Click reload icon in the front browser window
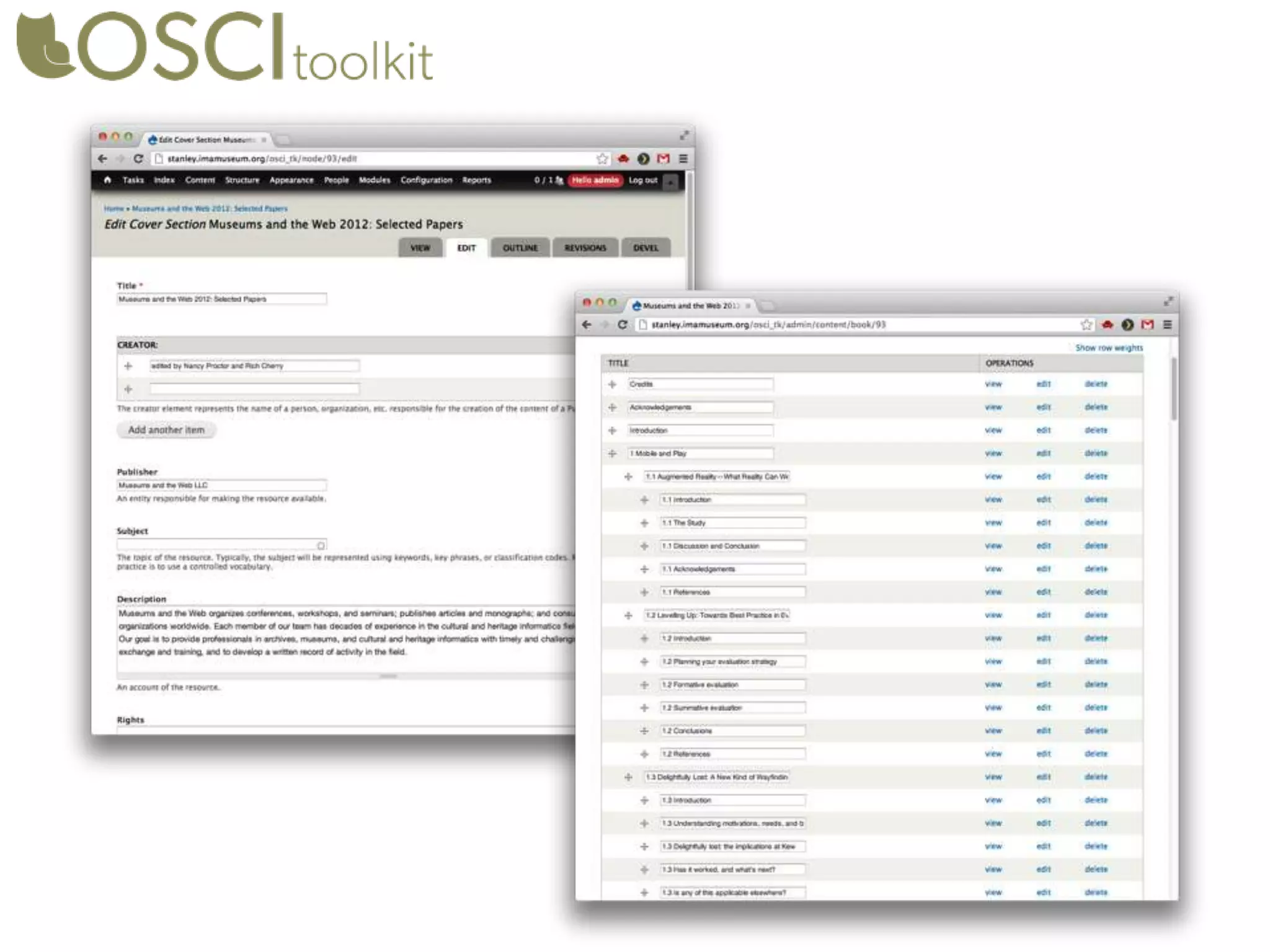1270x952 pixels. 622,325
